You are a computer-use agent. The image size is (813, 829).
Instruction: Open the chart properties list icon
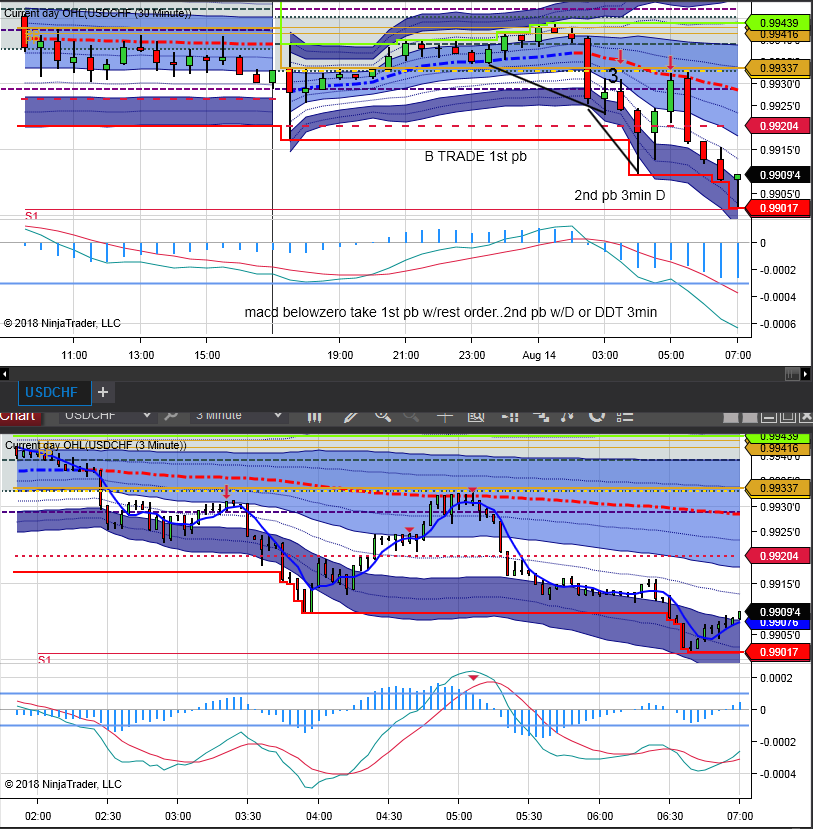[625, 417]
